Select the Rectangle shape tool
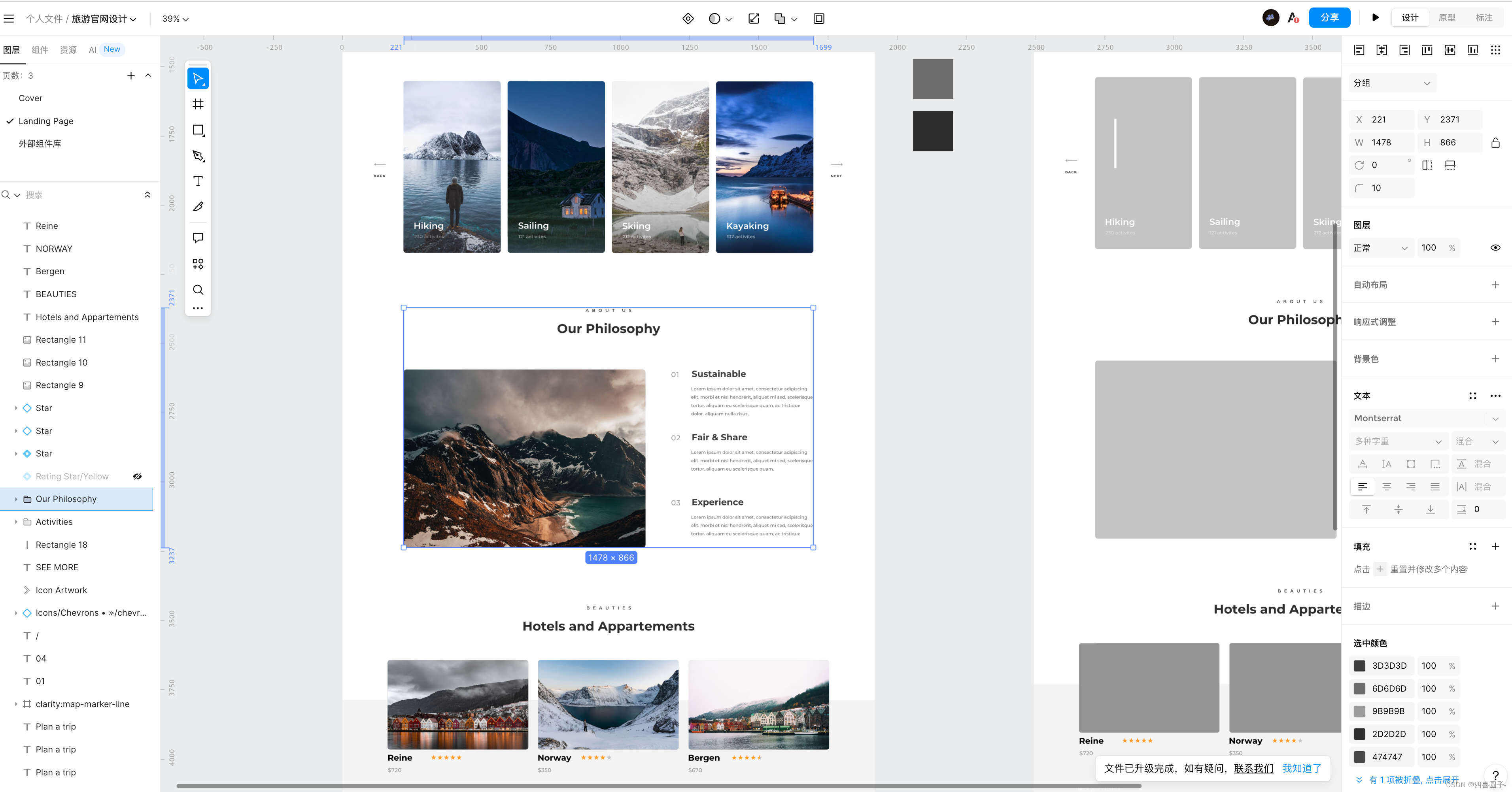The height and width of the screenshot is (792, 1512). coord(198,130)
